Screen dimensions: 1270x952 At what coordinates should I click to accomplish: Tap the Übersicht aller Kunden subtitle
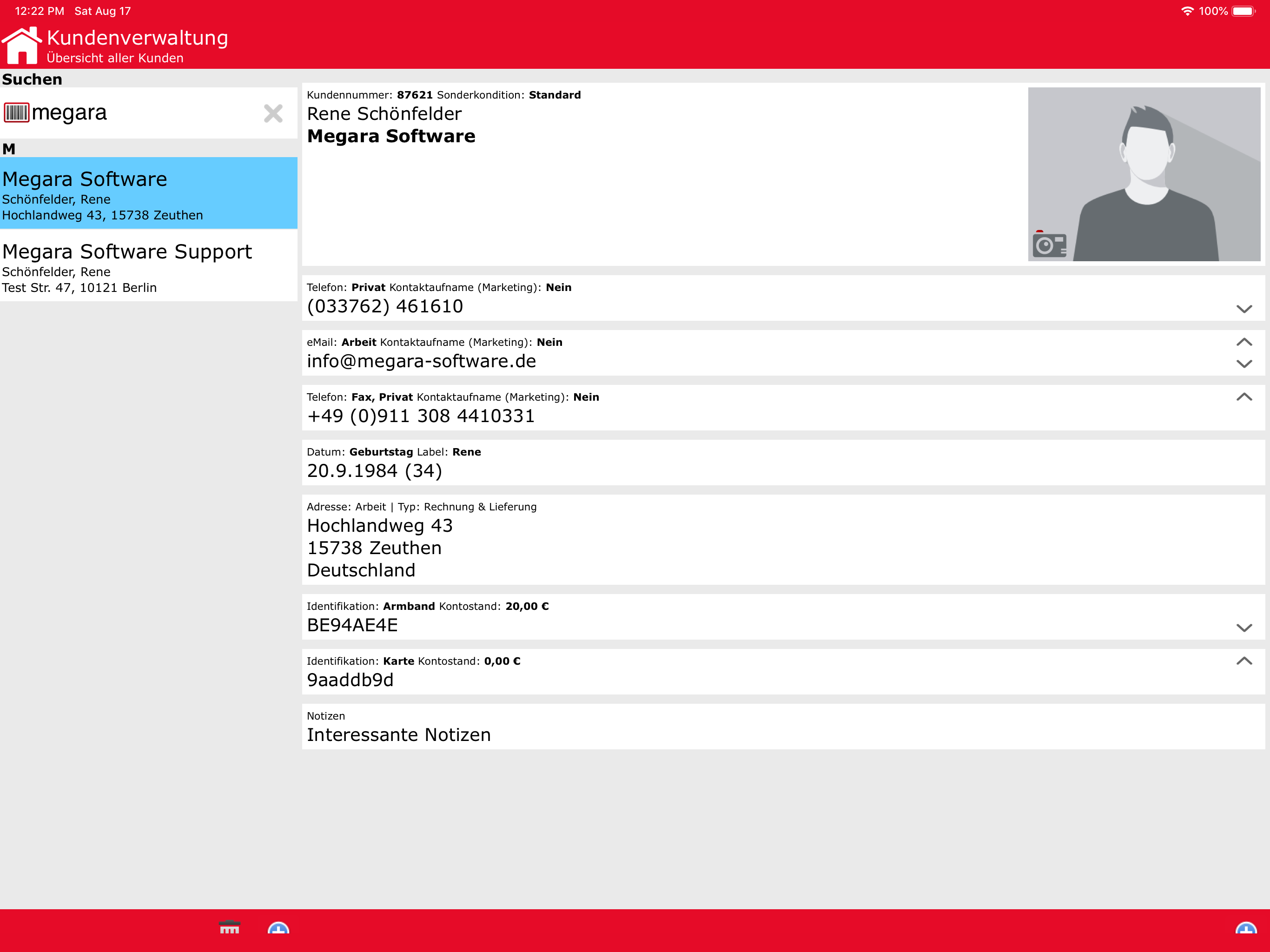coord(115,58)
